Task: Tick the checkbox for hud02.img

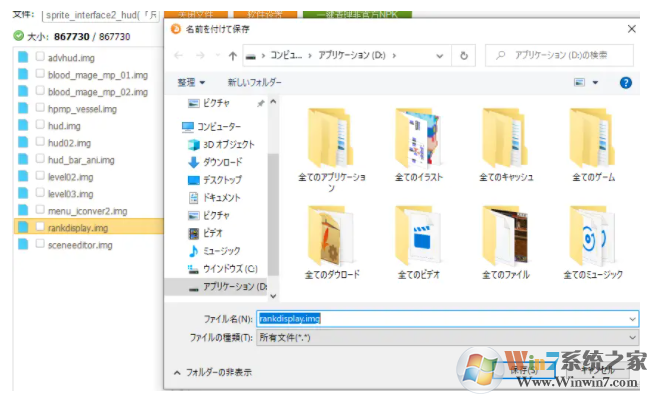Action: click(40, 141)
